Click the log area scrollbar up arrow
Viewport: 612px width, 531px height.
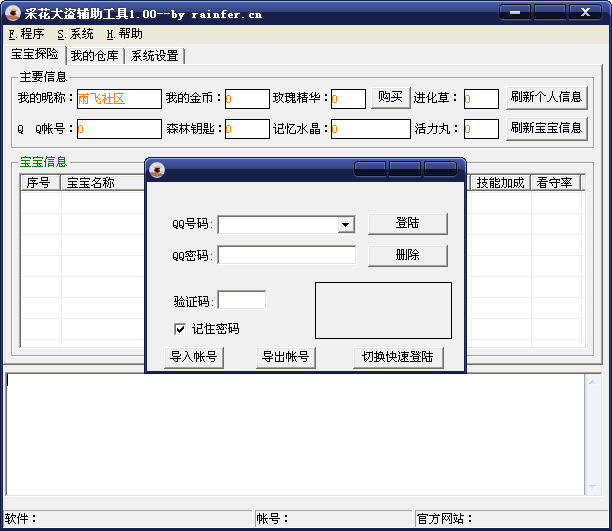coord(592,381)
